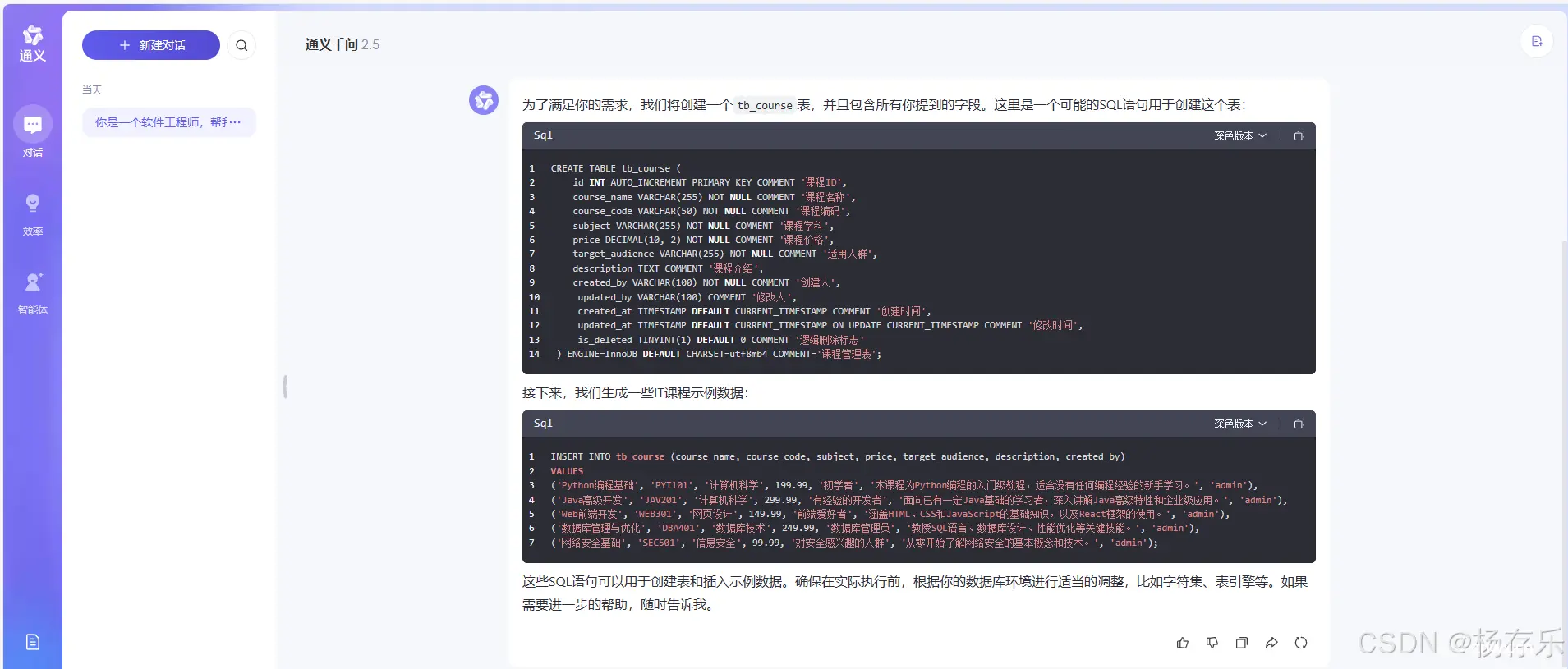
Task: Click the 'JAV201' data row
Action: [x=919, y=500]
